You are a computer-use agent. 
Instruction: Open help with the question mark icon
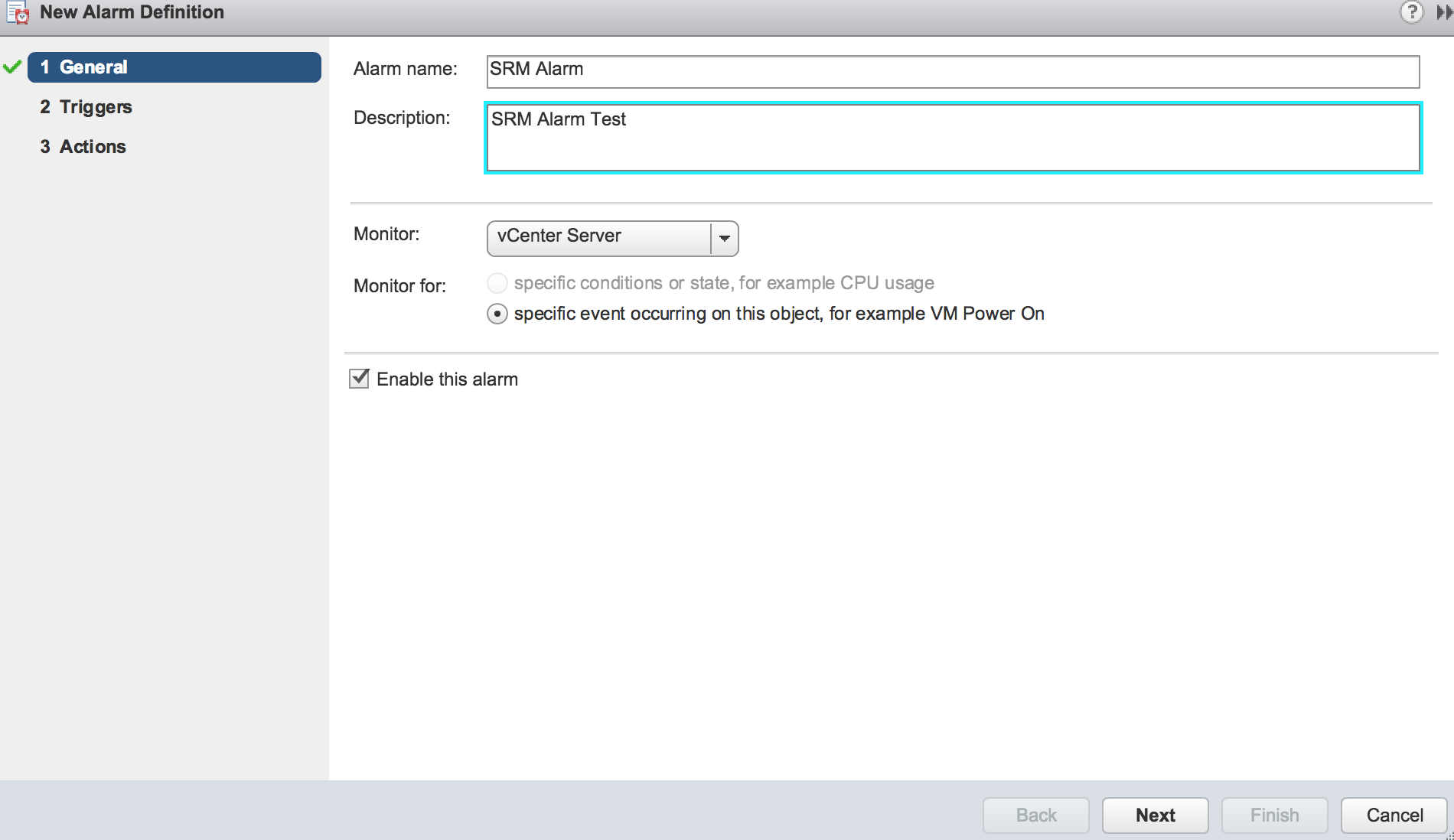pos(1411,12)
